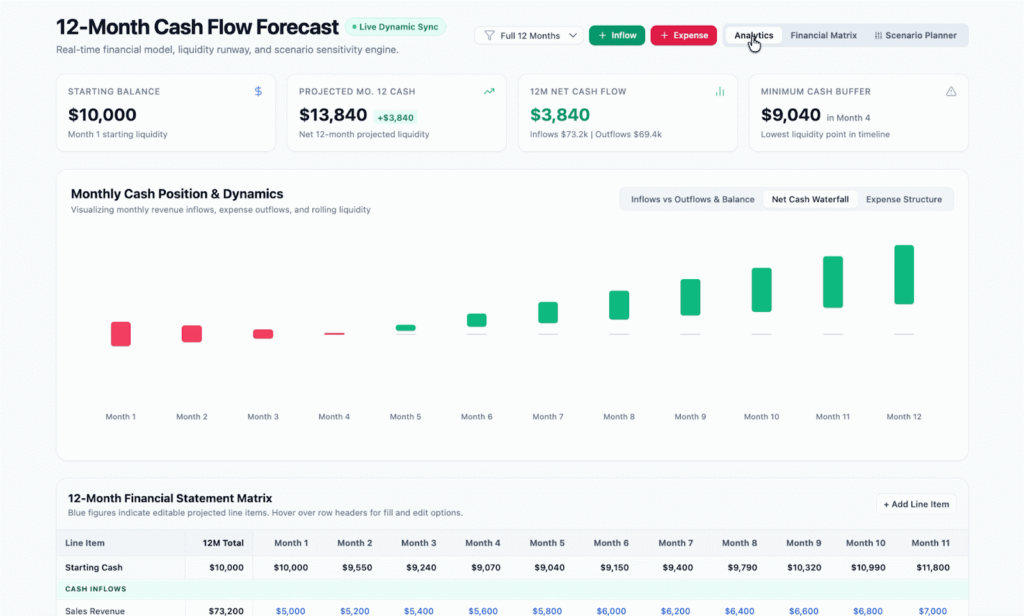Edit Sales Revenue Month 2 value $5,200
Screen dimensions: 1024x616
tap(355, 611)
